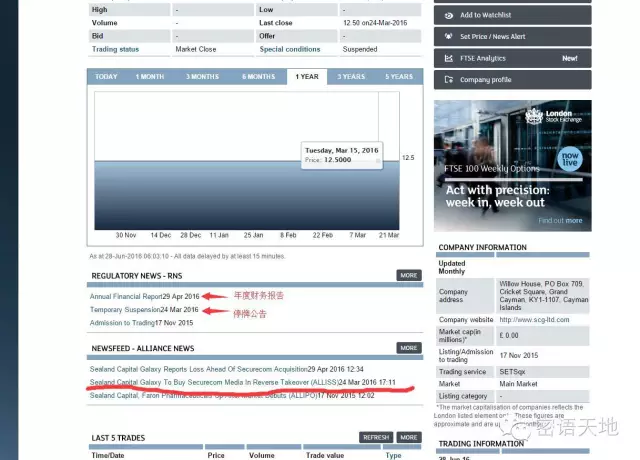Open Company profile
Image resolution: width=640 pixels, height=460 pixels.
pos(513,80)
